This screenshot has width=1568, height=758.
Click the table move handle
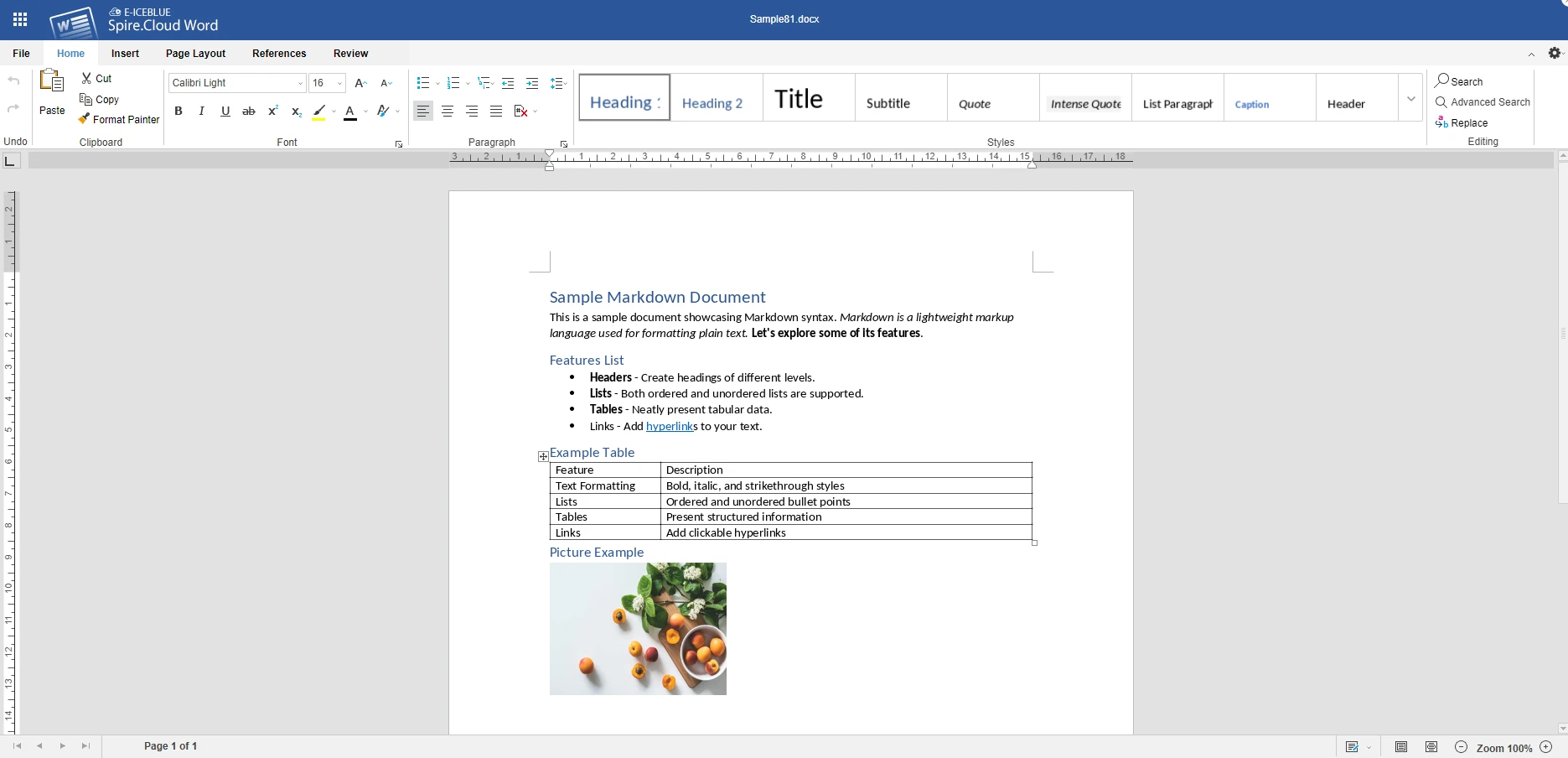click(543, 457)
